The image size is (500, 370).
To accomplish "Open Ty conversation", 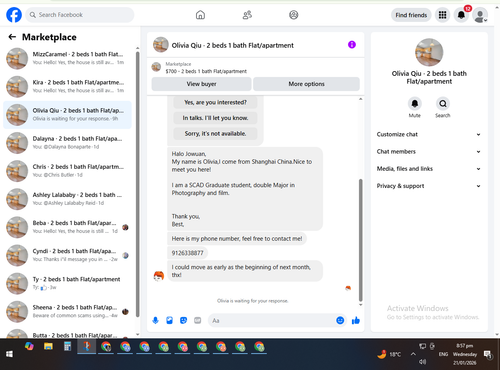I will coord(67,283).
